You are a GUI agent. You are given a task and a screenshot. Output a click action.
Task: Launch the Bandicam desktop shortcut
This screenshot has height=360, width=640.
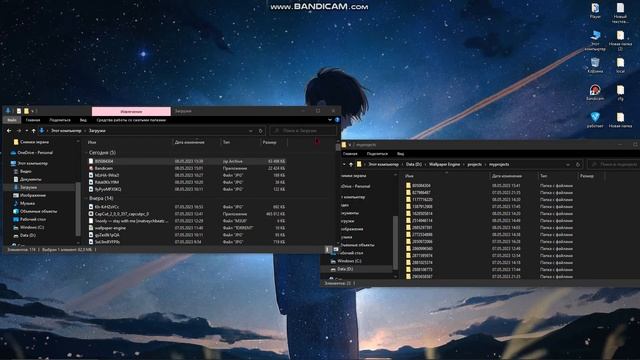click(595, 93)
